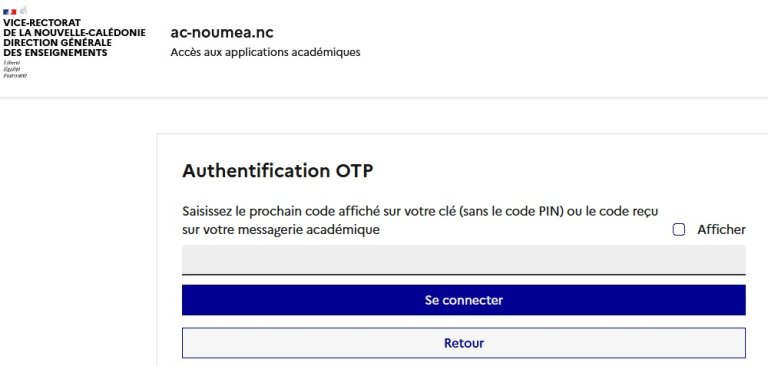Open the ac-noumea.nc site title

(x=222, y=33)
